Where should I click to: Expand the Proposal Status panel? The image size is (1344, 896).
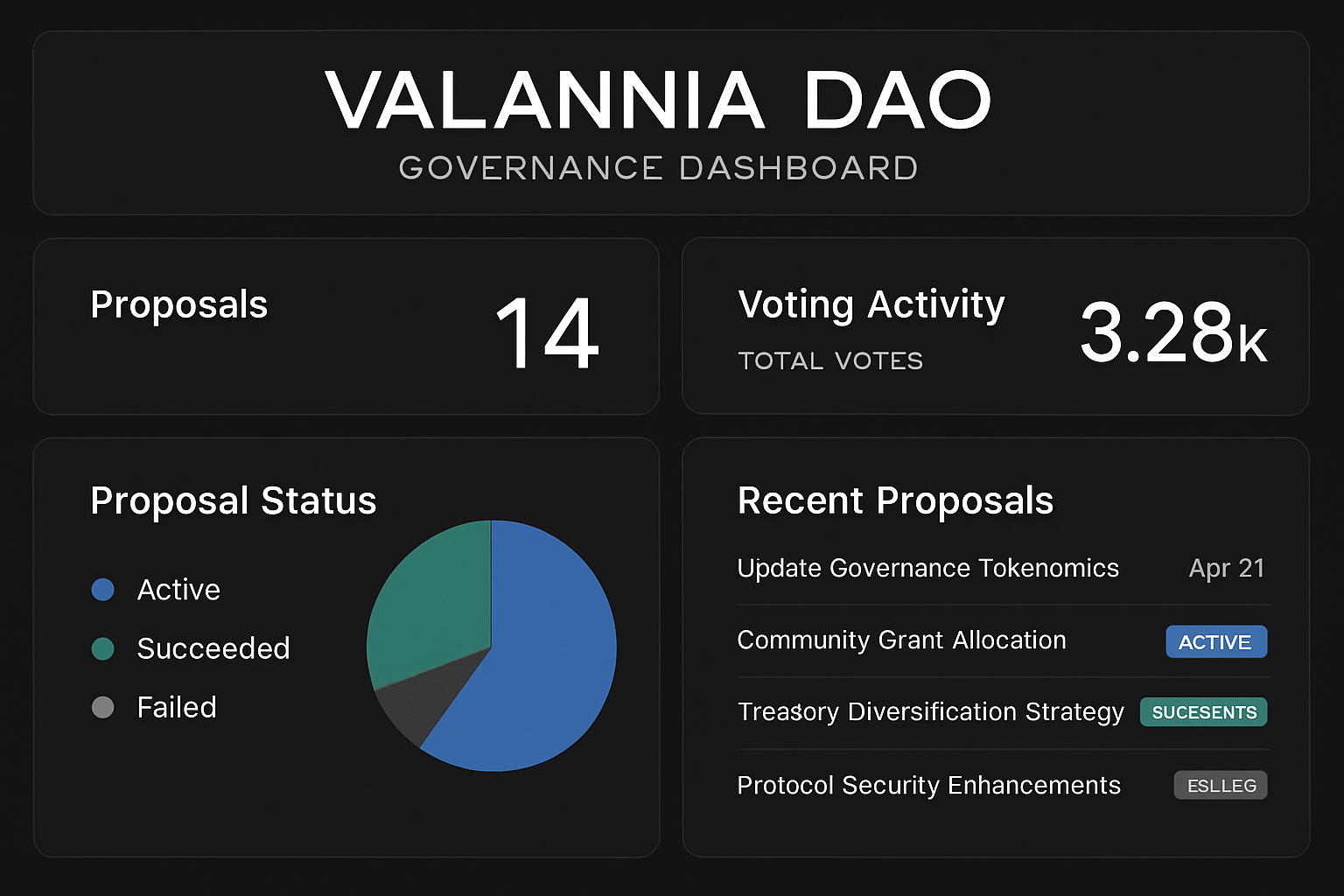click(x=233, y=500)
